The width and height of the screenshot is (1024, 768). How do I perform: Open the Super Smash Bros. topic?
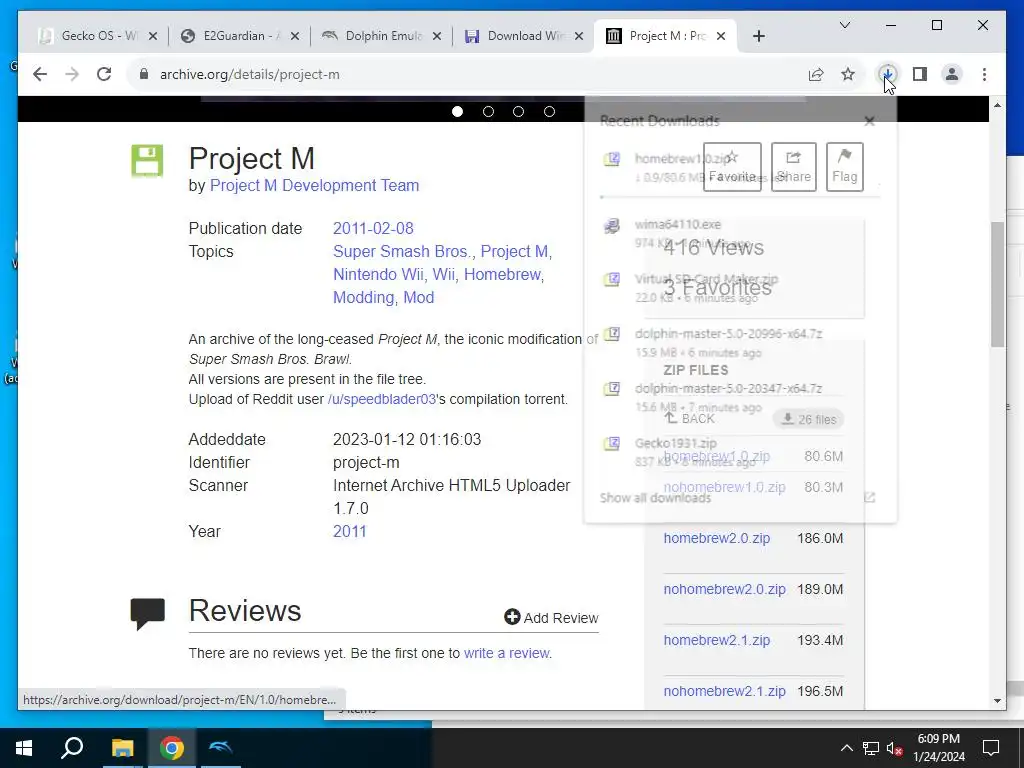[x=404, y=251]
